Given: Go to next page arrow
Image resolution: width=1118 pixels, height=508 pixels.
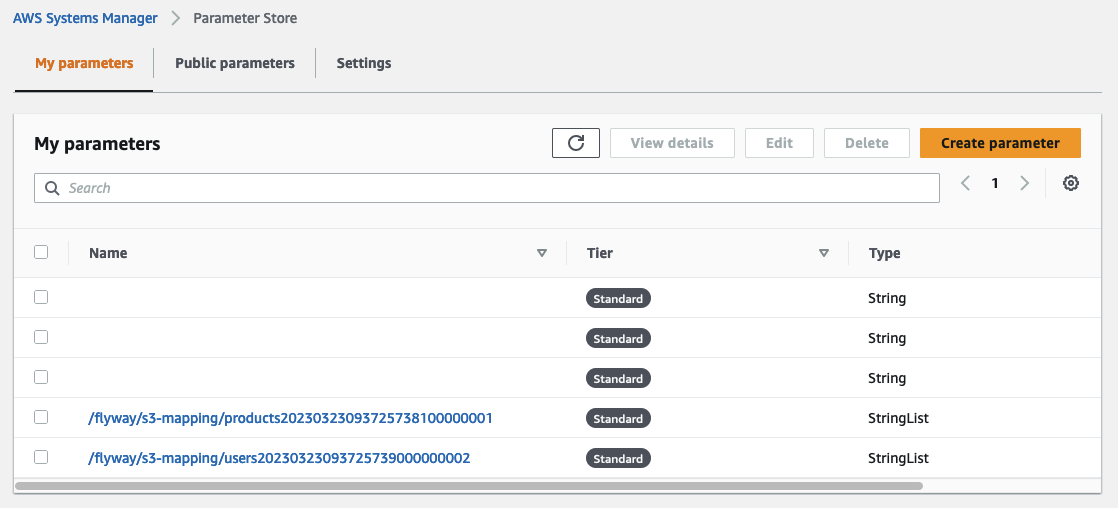Looking at the screenshot, I should pyautogui.click(x=1024, y=184).
